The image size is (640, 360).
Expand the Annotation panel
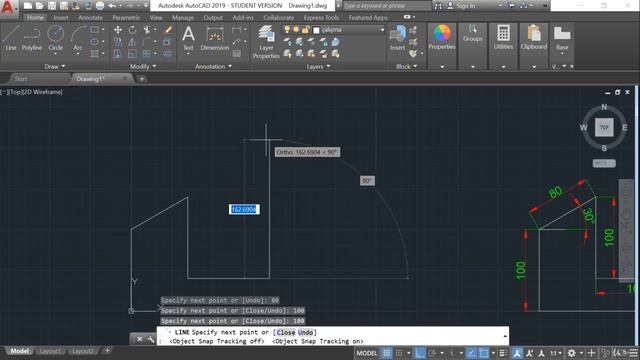(x=213, y=66)
